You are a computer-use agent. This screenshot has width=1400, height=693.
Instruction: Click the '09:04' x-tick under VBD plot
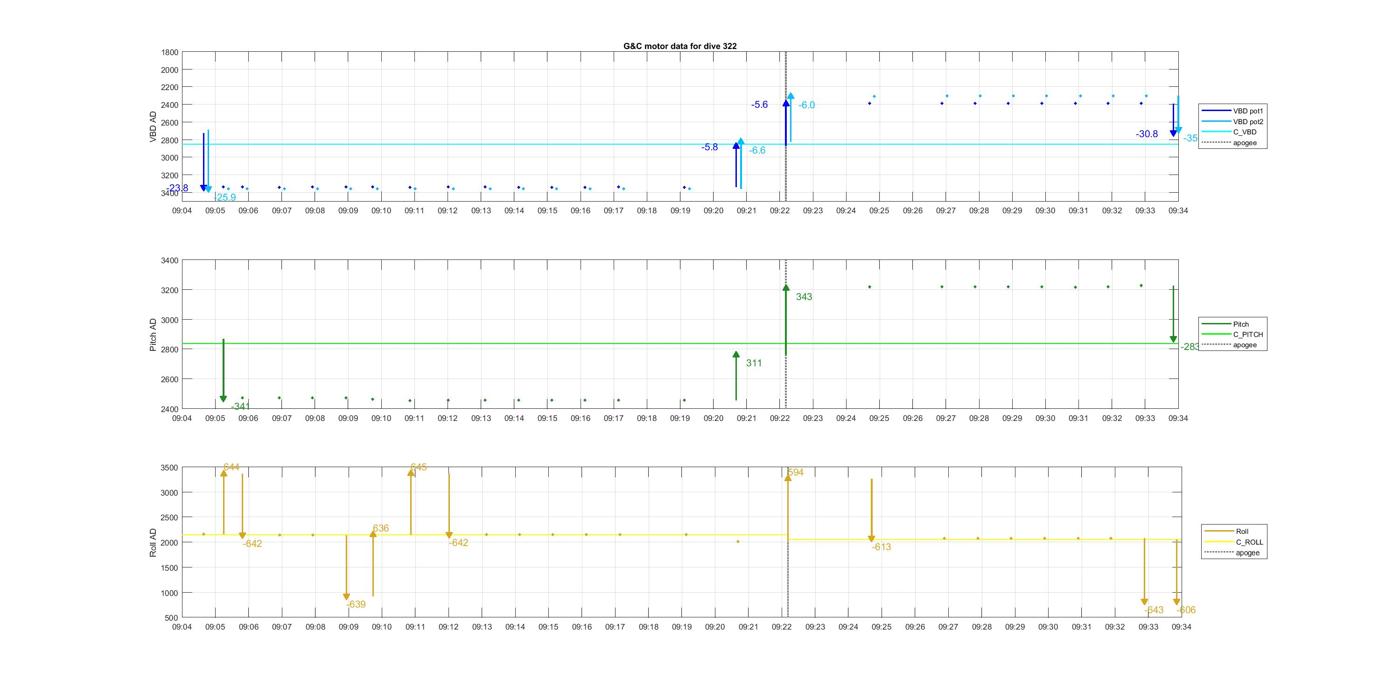click(x=182, y=211)
